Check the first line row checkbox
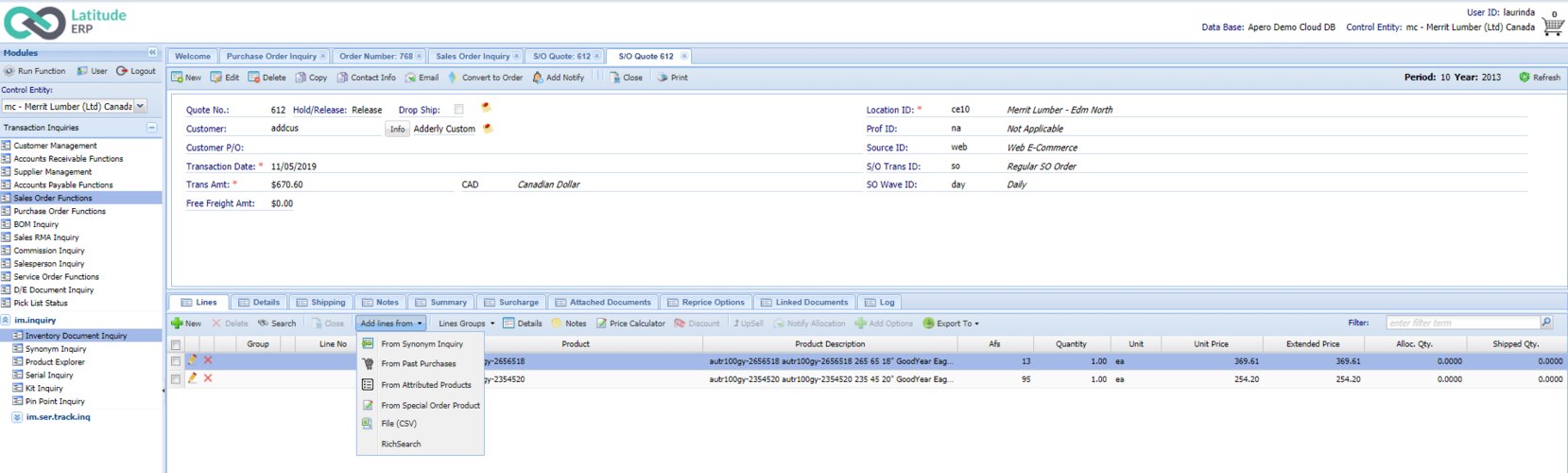1568x473 pixels. click(x=176, y=361)
